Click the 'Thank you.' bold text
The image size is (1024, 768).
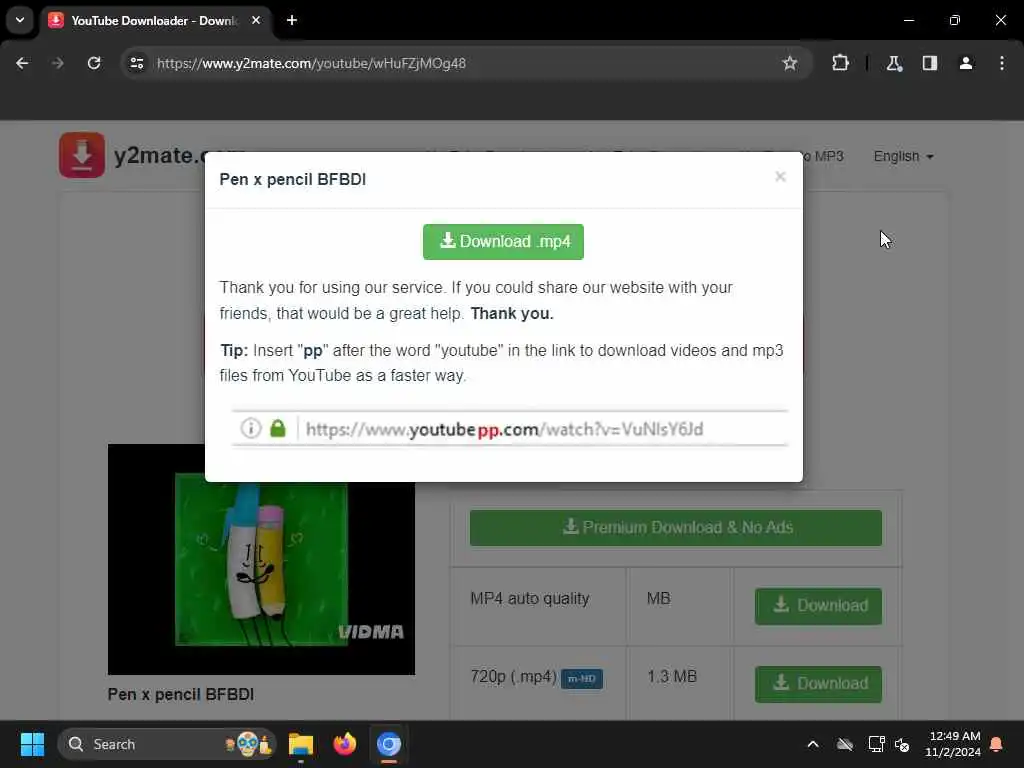[512, 313]
